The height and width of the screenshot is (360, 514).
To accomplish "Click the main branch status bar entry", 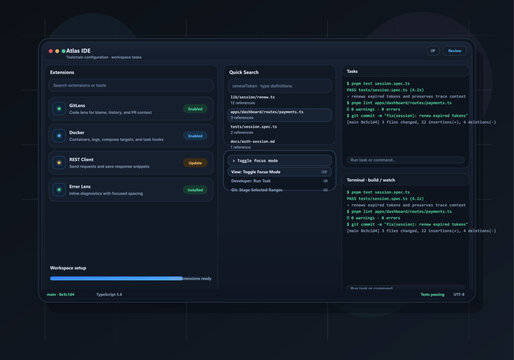I will pyautogui.click(x=61, y=295).
